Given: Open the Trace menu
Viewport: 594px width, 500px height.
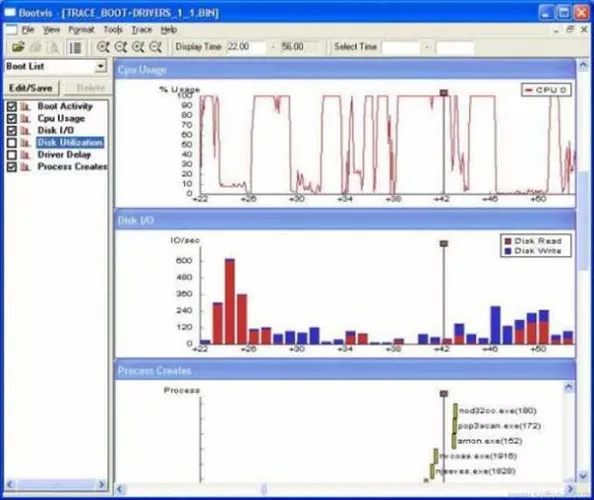Looking at the screenshot, I should [142, 30].
